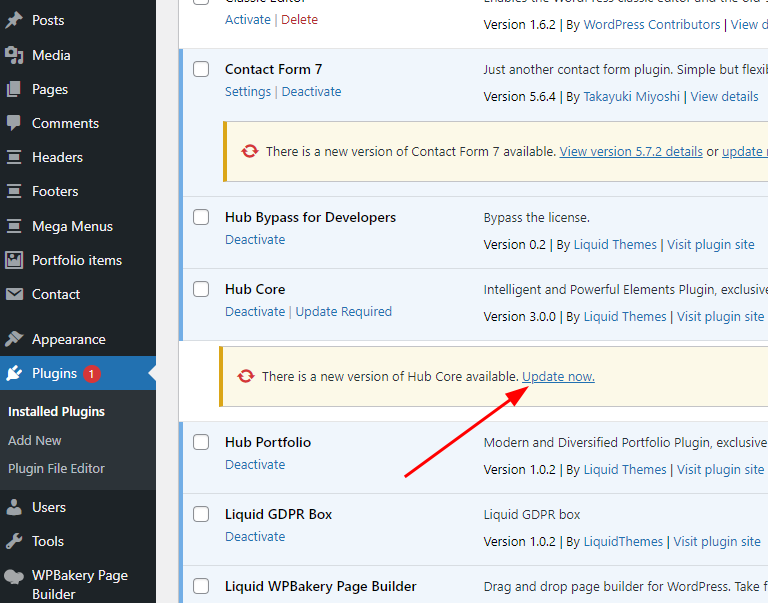Open the Plugins menu label
Viewport: 768px width, 603px height.
point(54,373)
